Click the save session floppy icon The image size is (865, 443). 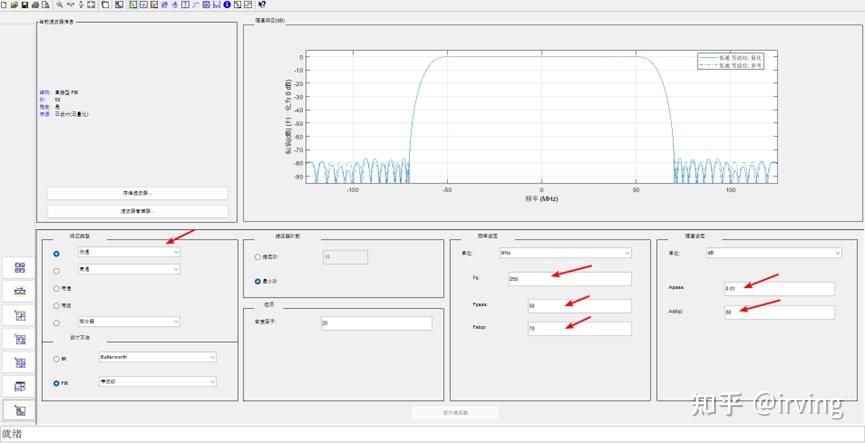coord(24,4)
